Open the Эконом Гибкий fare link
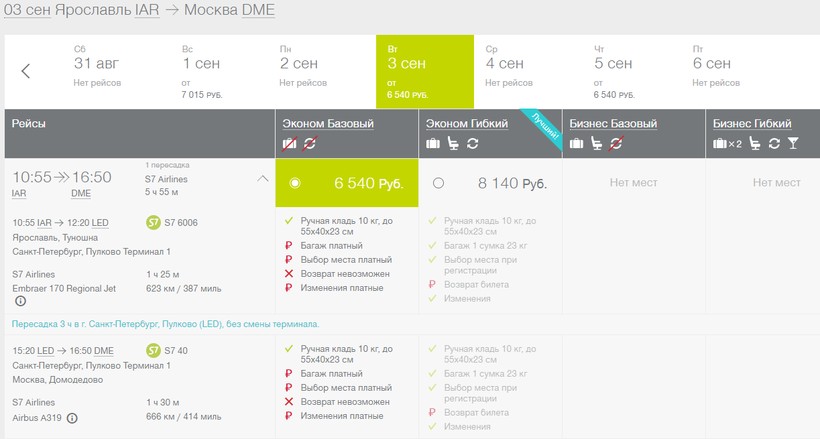The height and width of the screenshot is (439, 820). tap(467, 123)
